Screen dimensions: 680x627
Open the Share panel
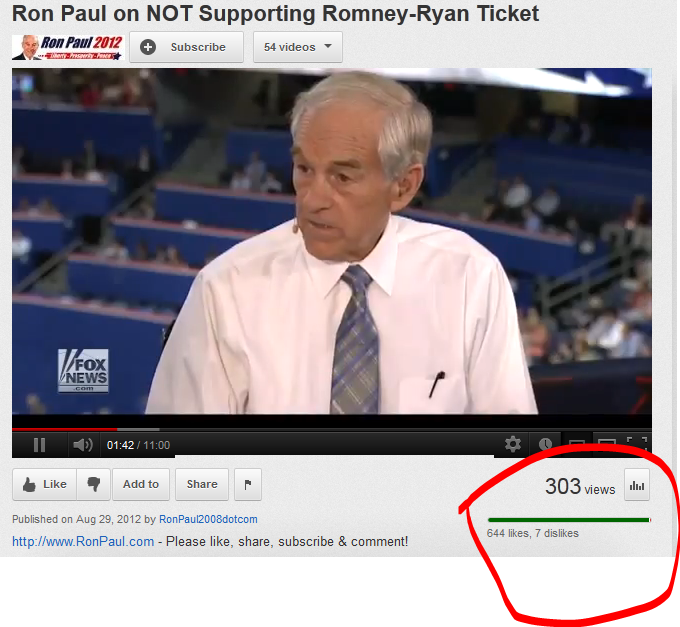point(202,484)
